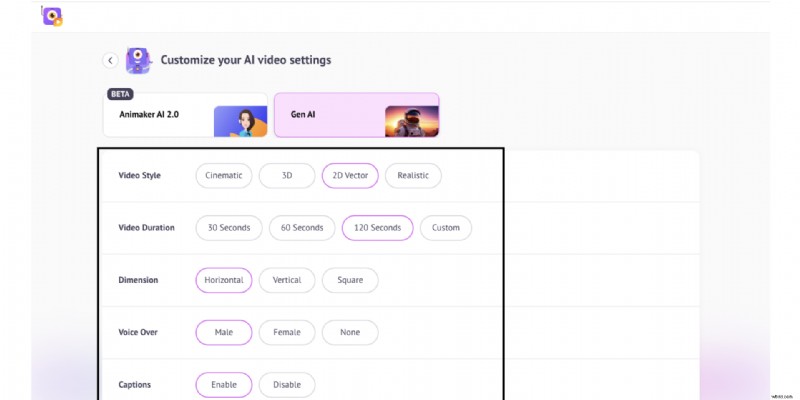Choose Custom video duration
Viewport: 800px width, 400px height.
[x=445, y=227]
